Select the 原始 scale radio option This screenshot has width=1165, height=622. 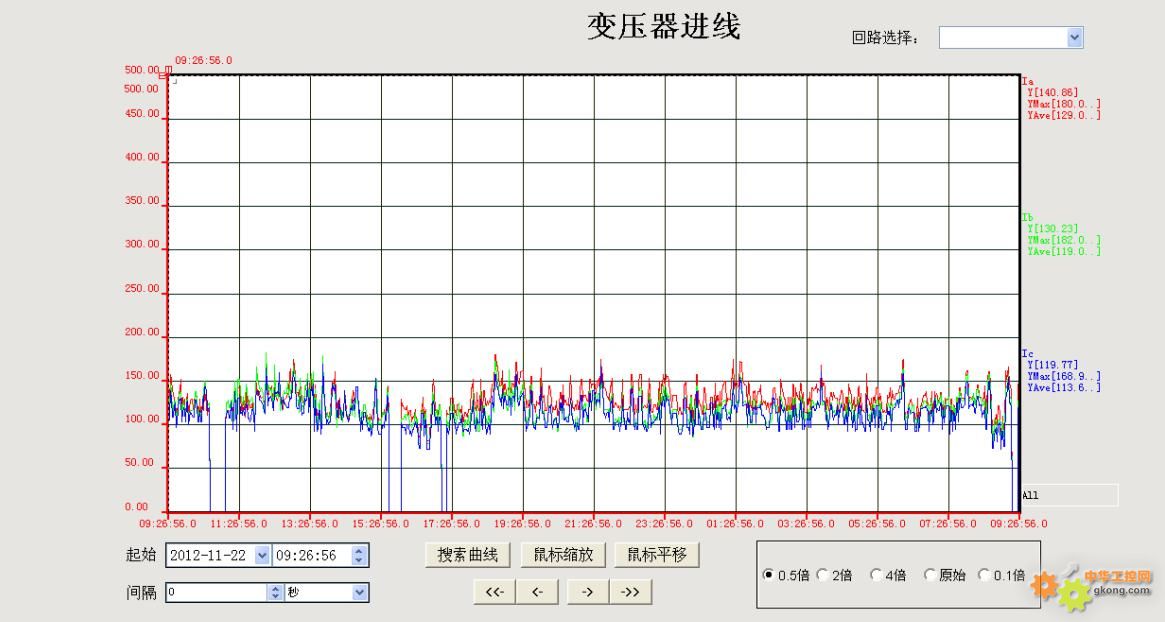coord(929,575)
